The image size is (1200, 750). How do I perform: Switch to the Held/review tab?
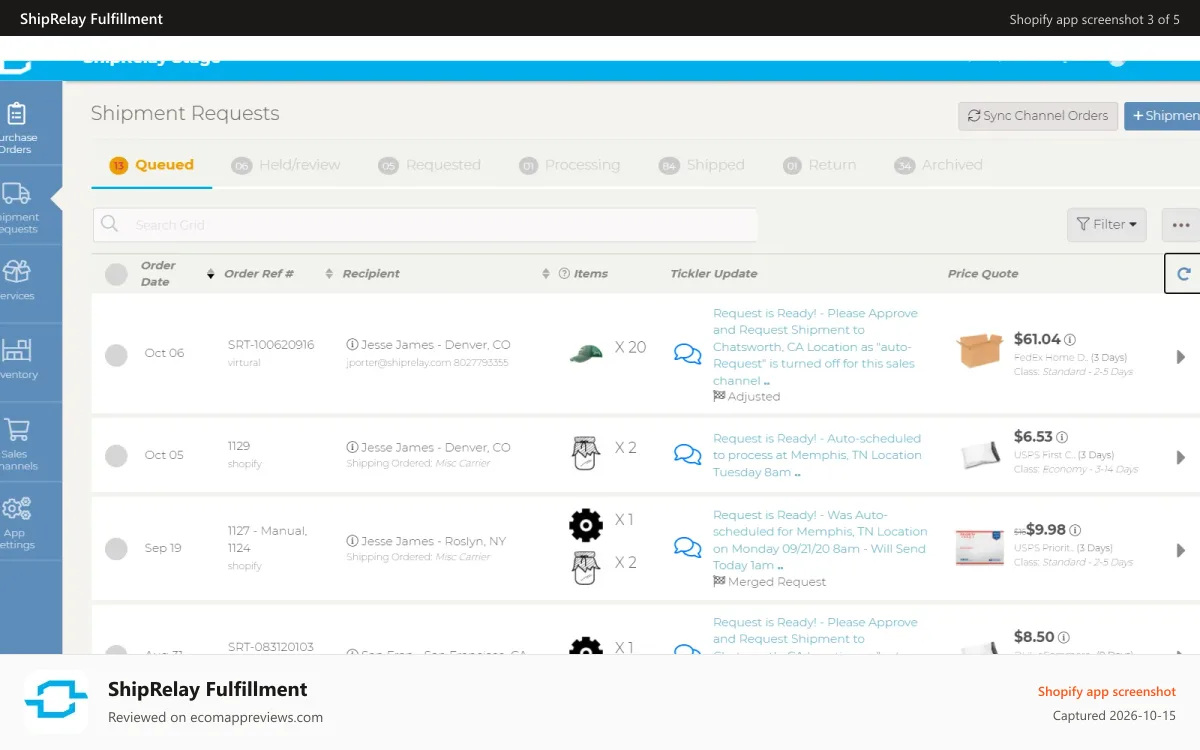click(x=286, y=165)
